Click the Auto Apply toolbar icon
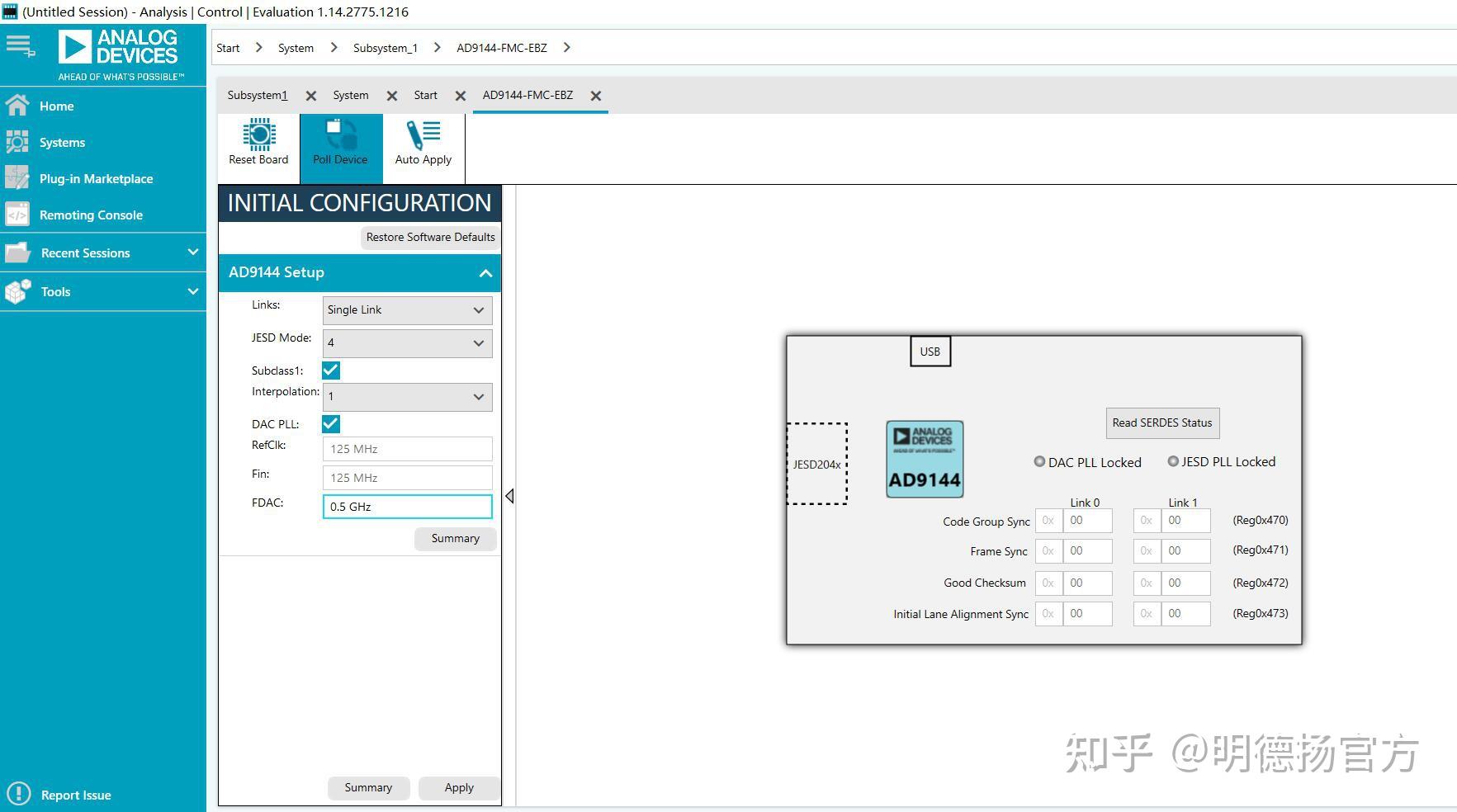Viewport: 1457px width, 812px height. coord(423,145)
